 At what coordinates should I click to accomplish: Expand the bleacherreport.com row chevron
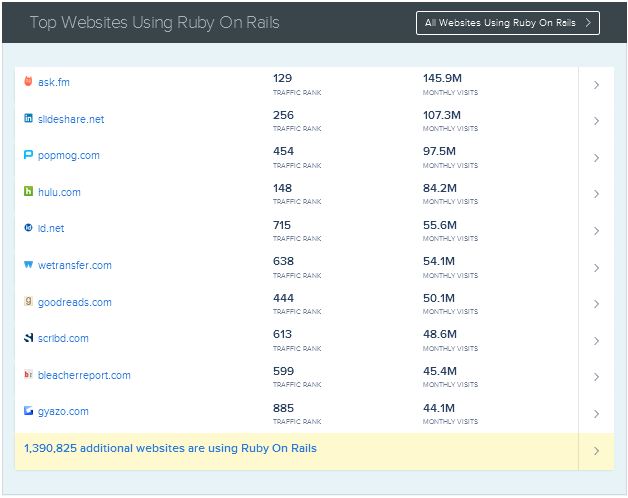click(596, 377)
